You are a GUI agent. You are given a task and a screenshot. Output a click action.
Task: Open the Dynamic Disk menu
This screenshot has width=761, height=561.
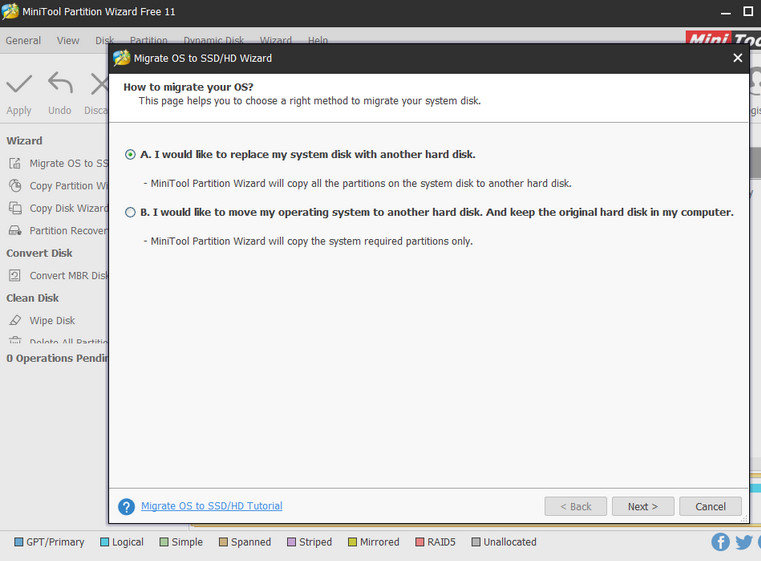[x=214, y=40]
